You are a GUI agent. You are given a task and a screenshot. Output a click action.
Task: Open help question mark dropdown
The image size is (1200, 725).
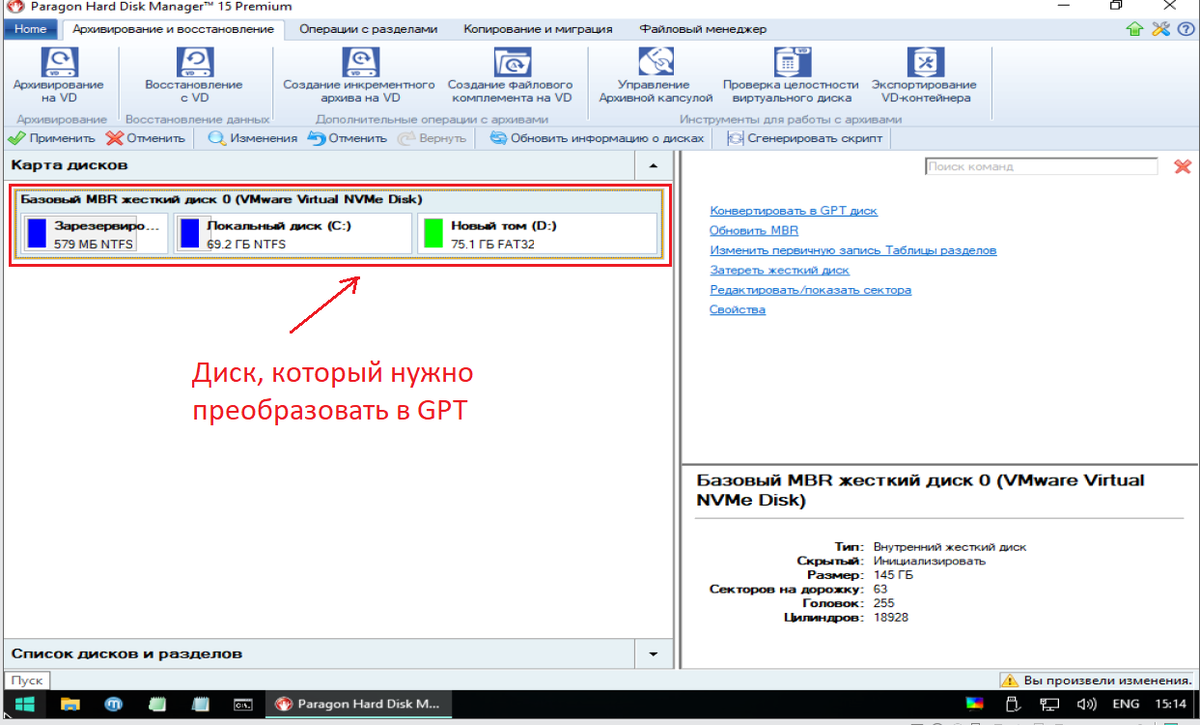pyautogui.click(x=1185, y=29)
